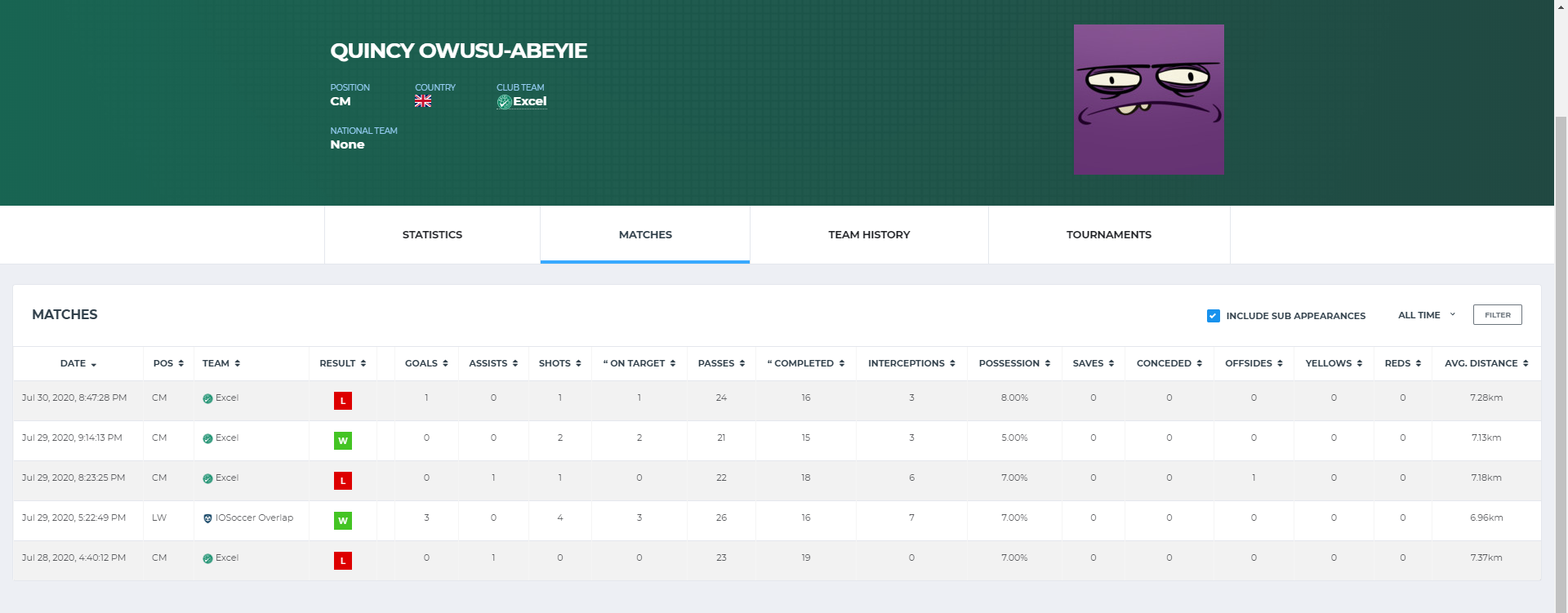Sort table by Interceptions column

[x=911, y=363]
